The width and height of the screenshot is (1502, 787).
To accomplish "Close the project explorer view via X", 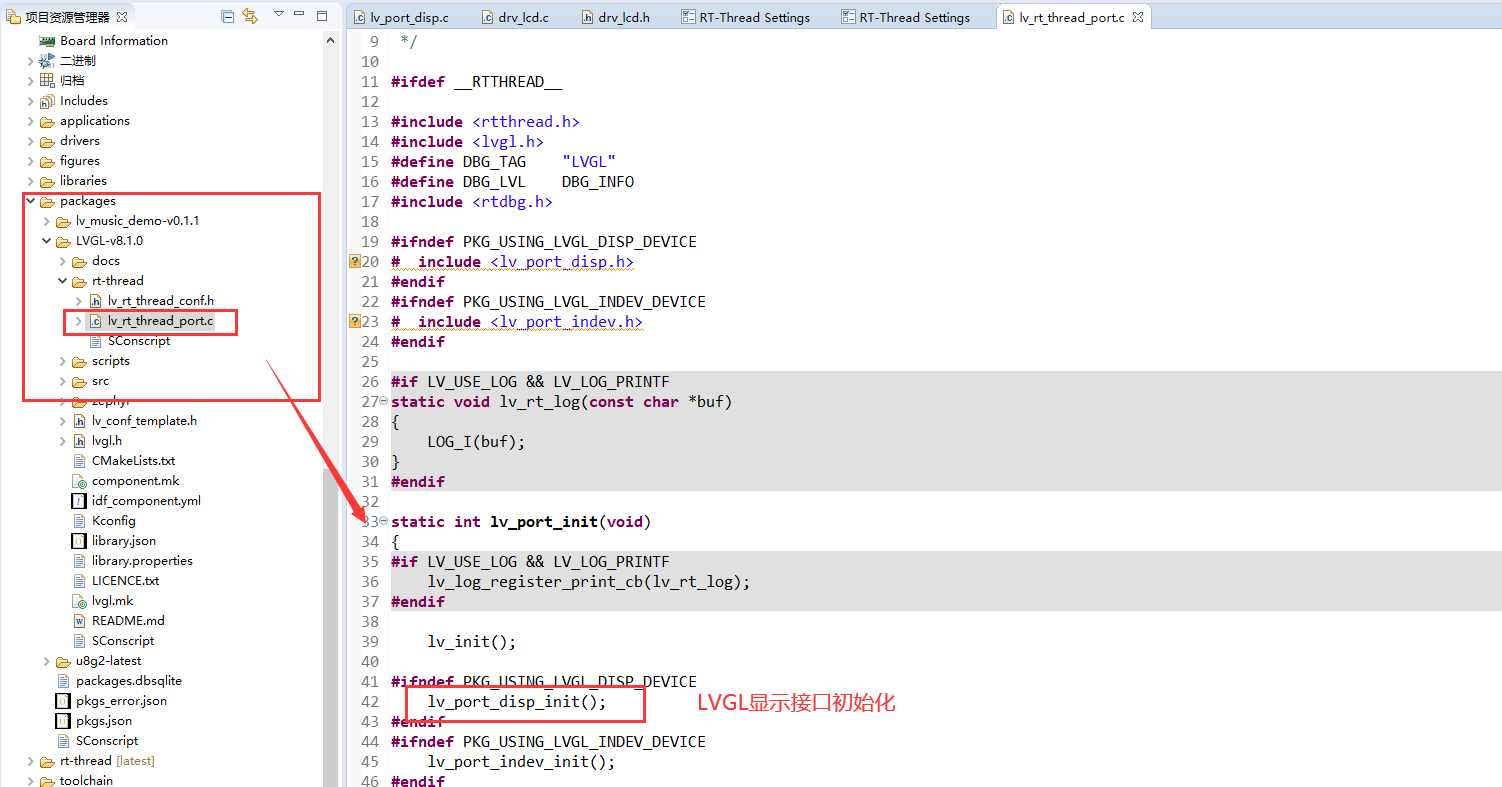I will click(122, 17).
